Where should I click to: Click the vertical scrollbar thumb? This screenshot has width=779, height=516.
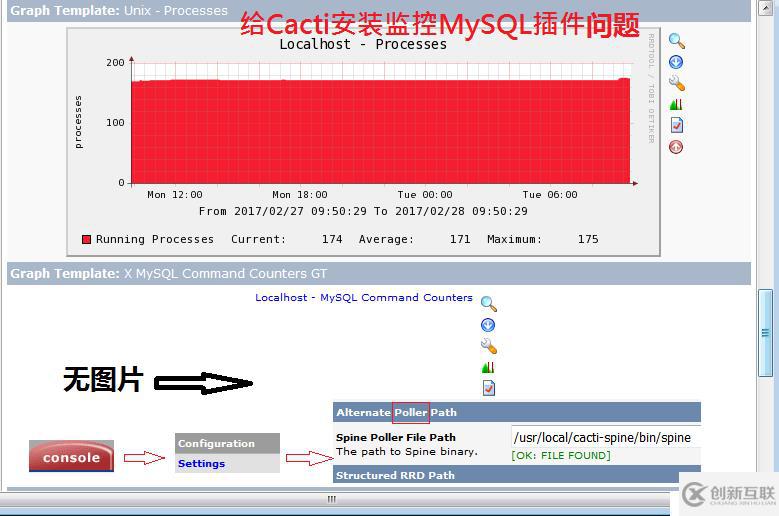[765, 333]
